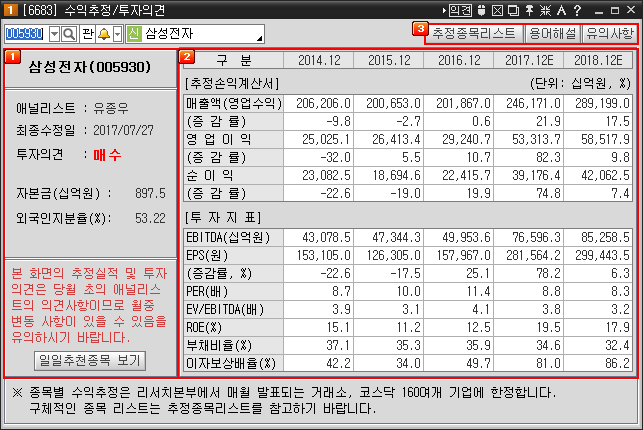Click the corner arrow in stock name box
The image size is (643, 430).
(x=260, y=39)
